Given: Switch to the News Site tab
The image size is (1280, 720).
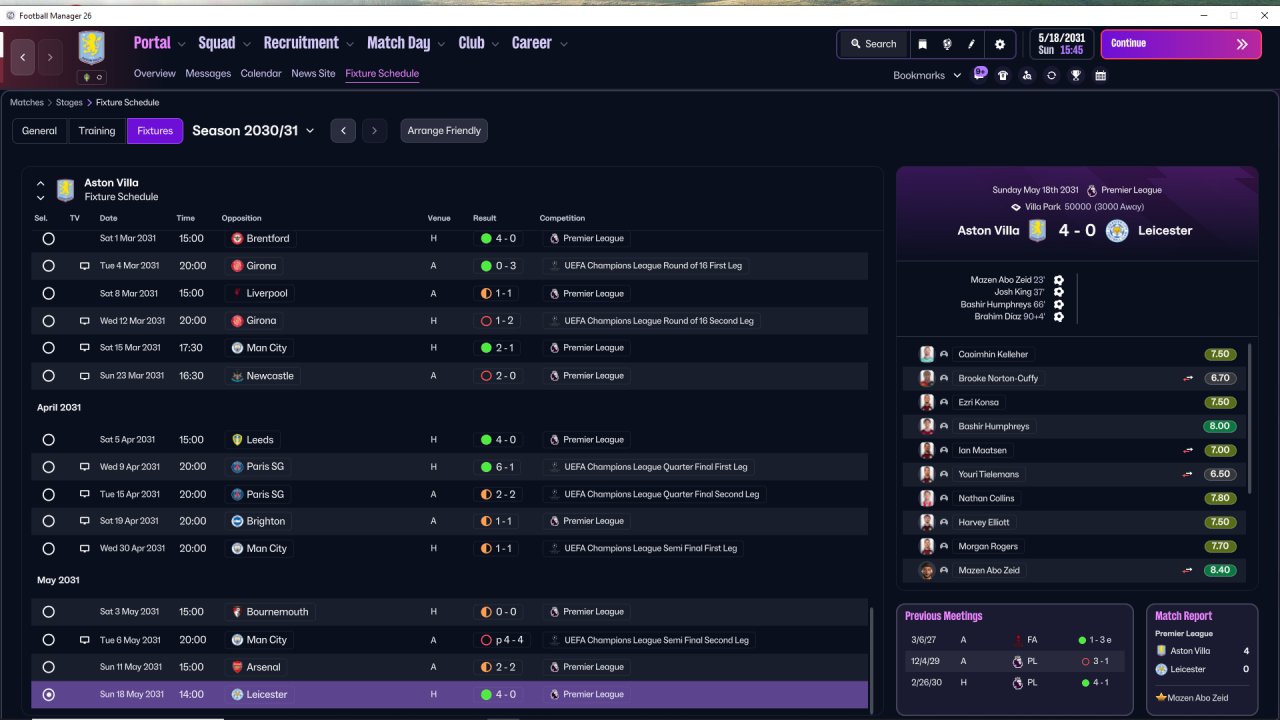Looking at the screenshot, I should point(313,74).
